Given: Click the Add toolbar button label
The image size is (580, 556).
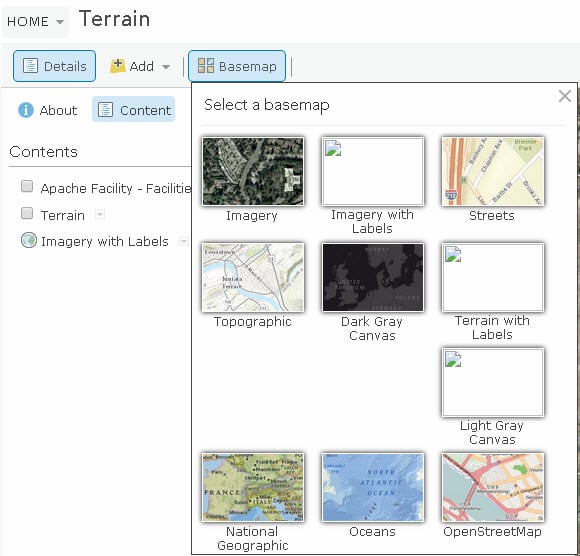Looking at the screenshot, I should pos(141,66).
